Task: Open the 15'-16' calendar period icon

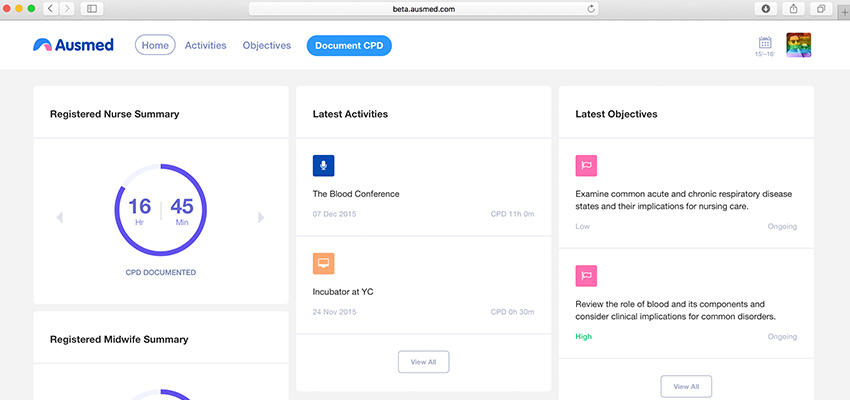Action: (765, 46)
